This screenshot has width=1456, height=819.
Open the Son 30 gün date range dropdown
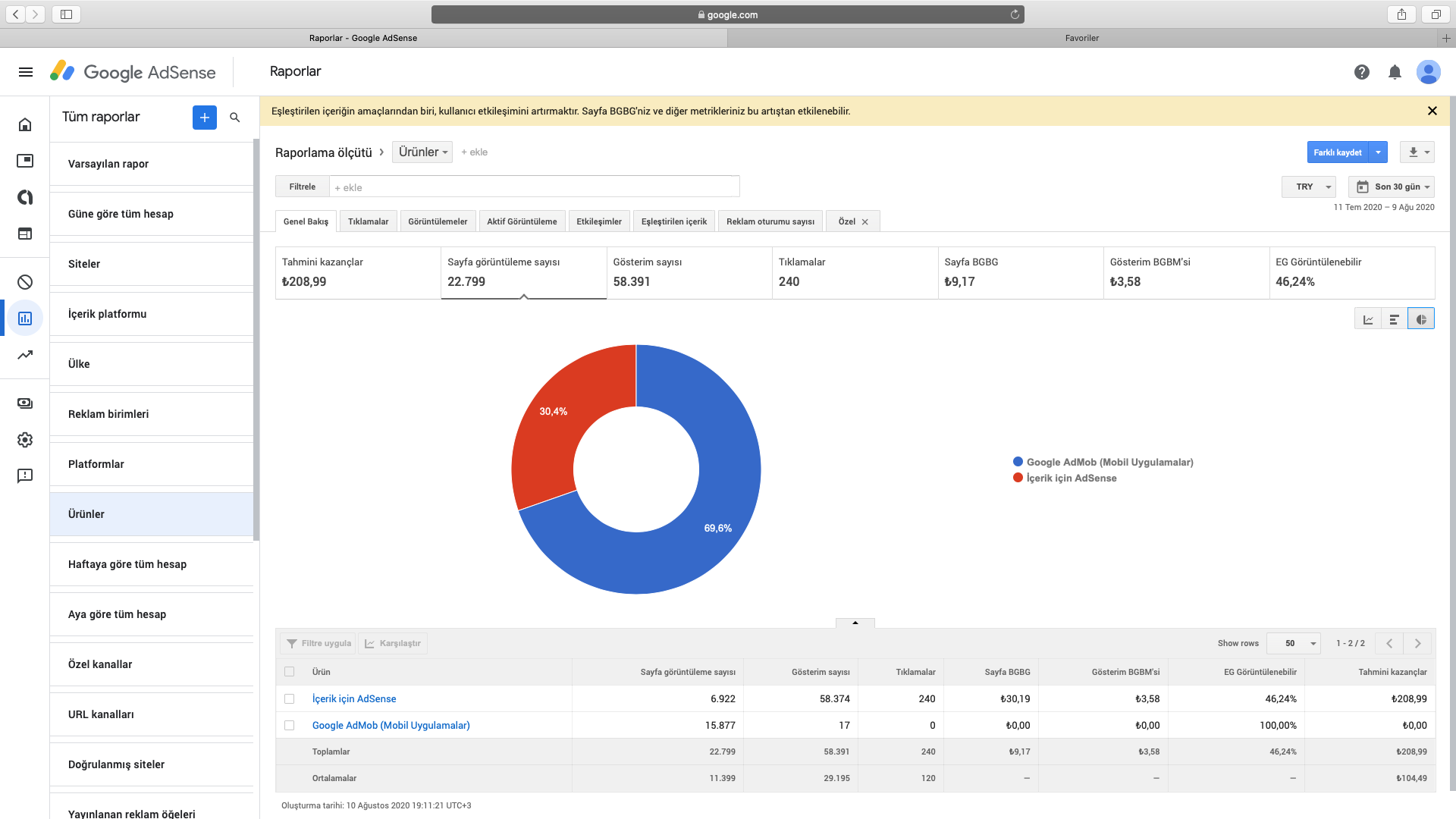tap(1392, 187)
